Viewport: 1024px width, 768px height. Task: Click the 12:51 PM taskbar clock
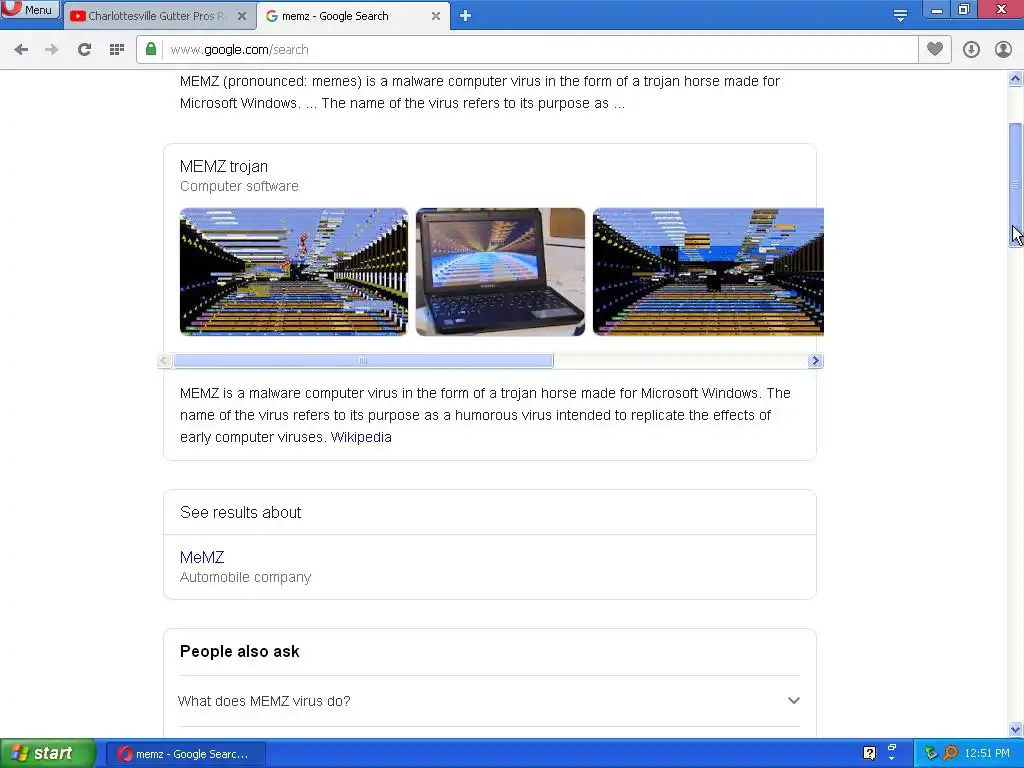point(987,754)
